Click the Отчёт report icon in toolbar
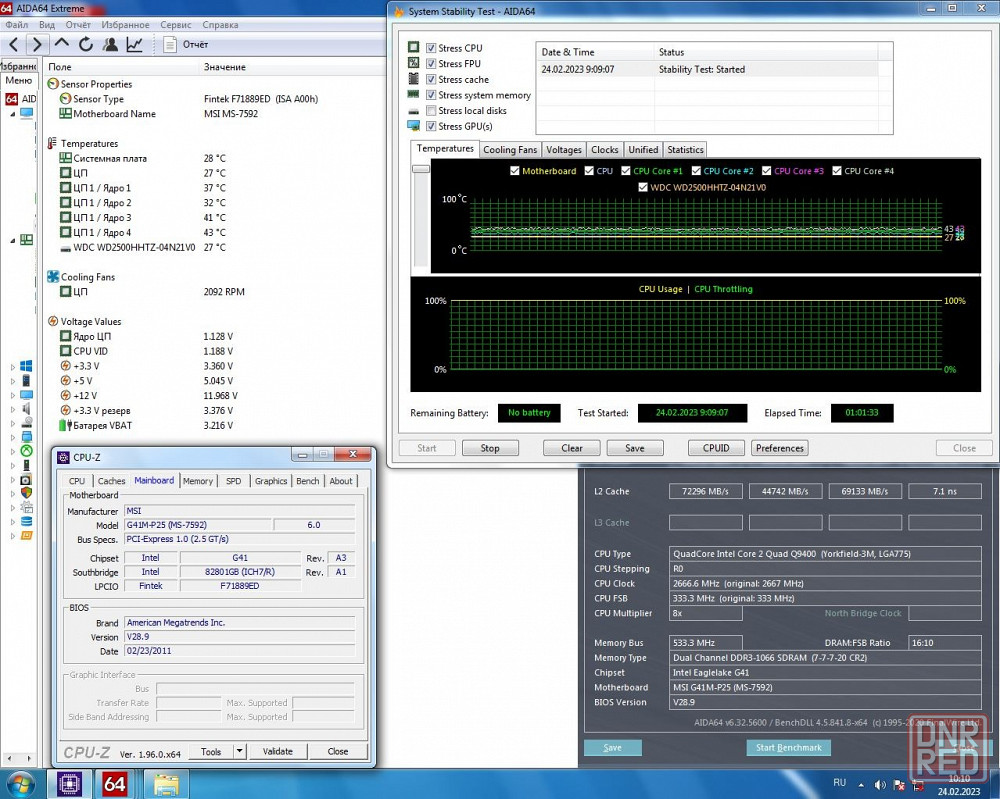The image size is (1000, 799). pos(171,45)
